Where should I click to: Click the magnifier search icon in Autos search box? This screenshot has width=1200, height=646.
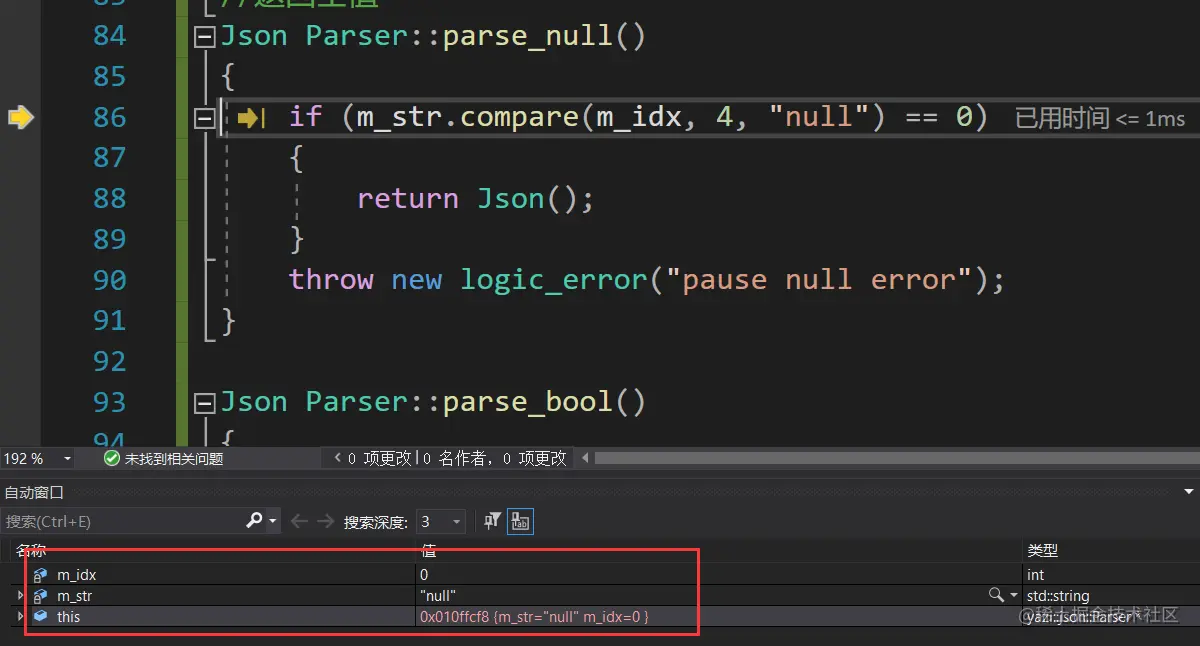254,520
